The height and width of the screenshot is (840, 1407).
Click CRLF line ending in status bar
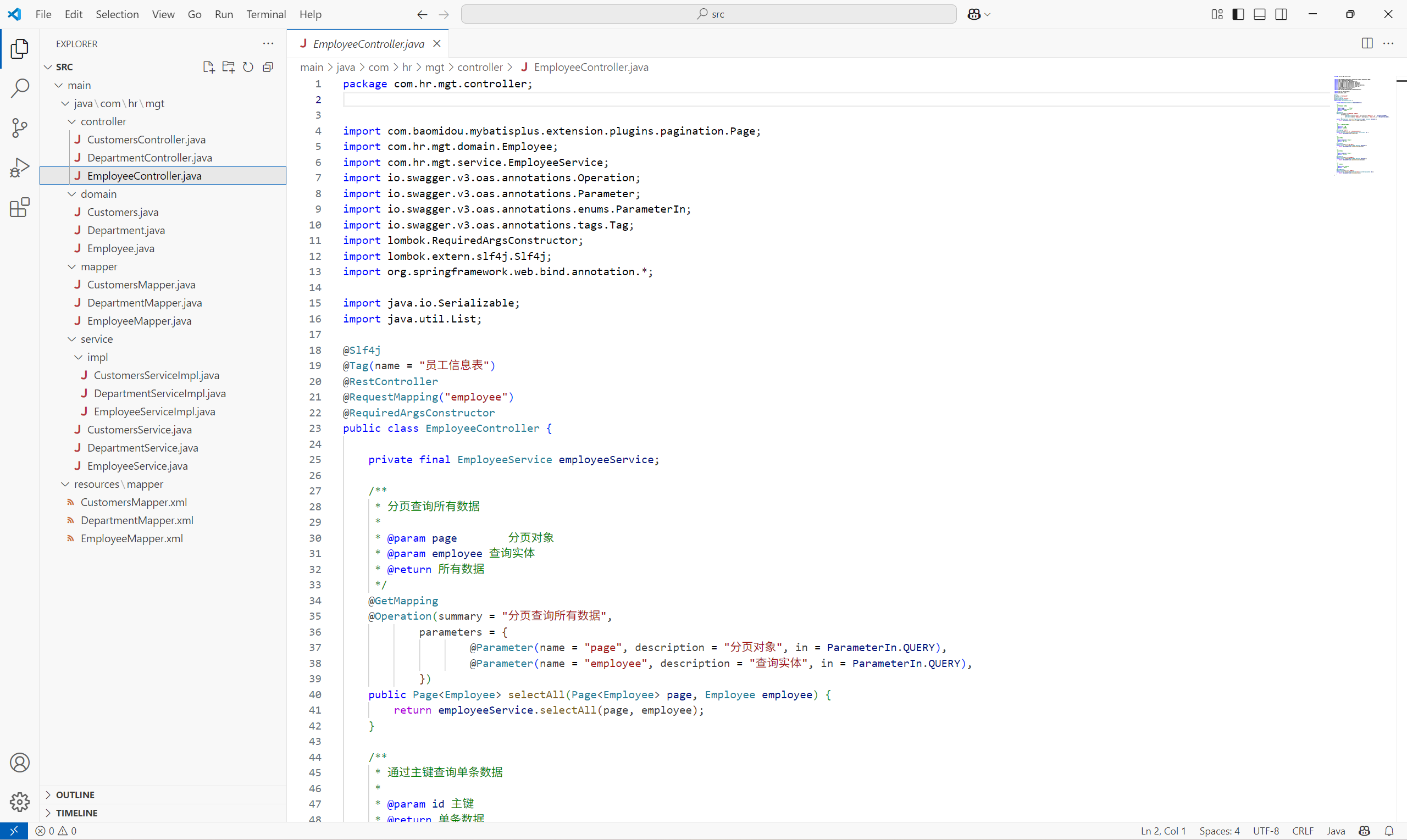(1302, 831)
